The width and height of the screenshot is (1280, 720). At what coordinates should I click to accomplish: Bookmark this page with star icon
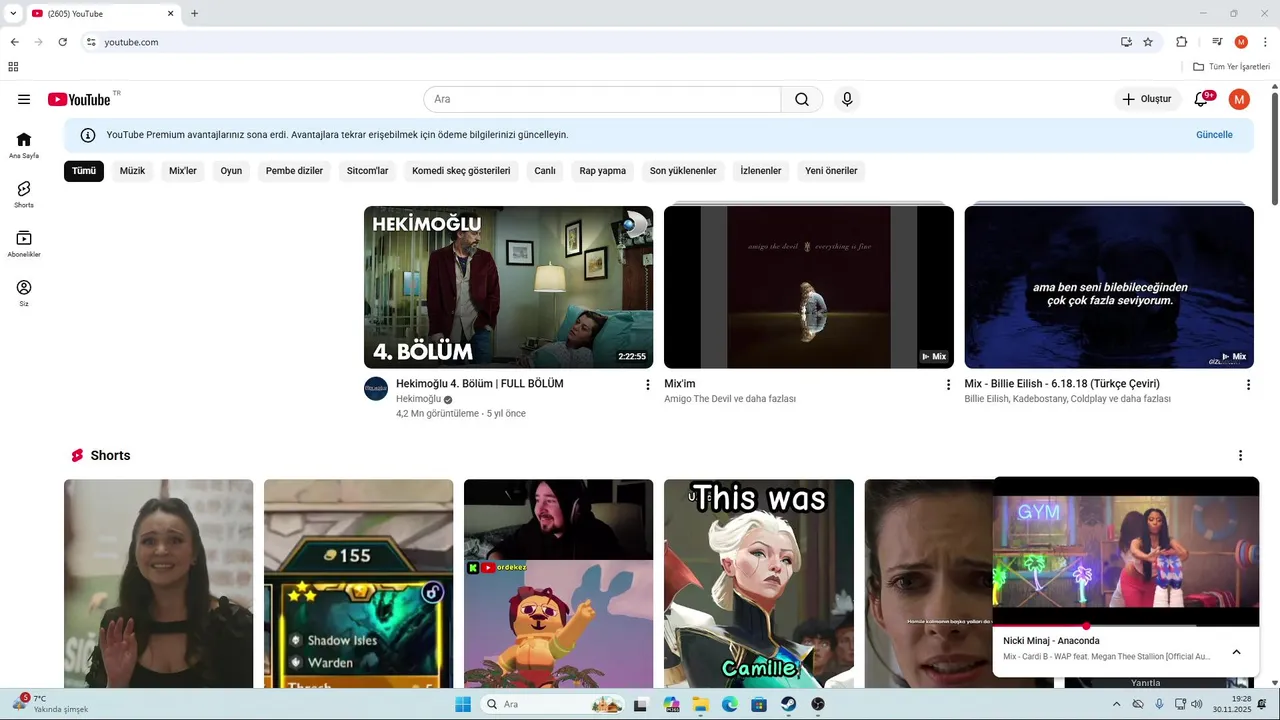1148,42
